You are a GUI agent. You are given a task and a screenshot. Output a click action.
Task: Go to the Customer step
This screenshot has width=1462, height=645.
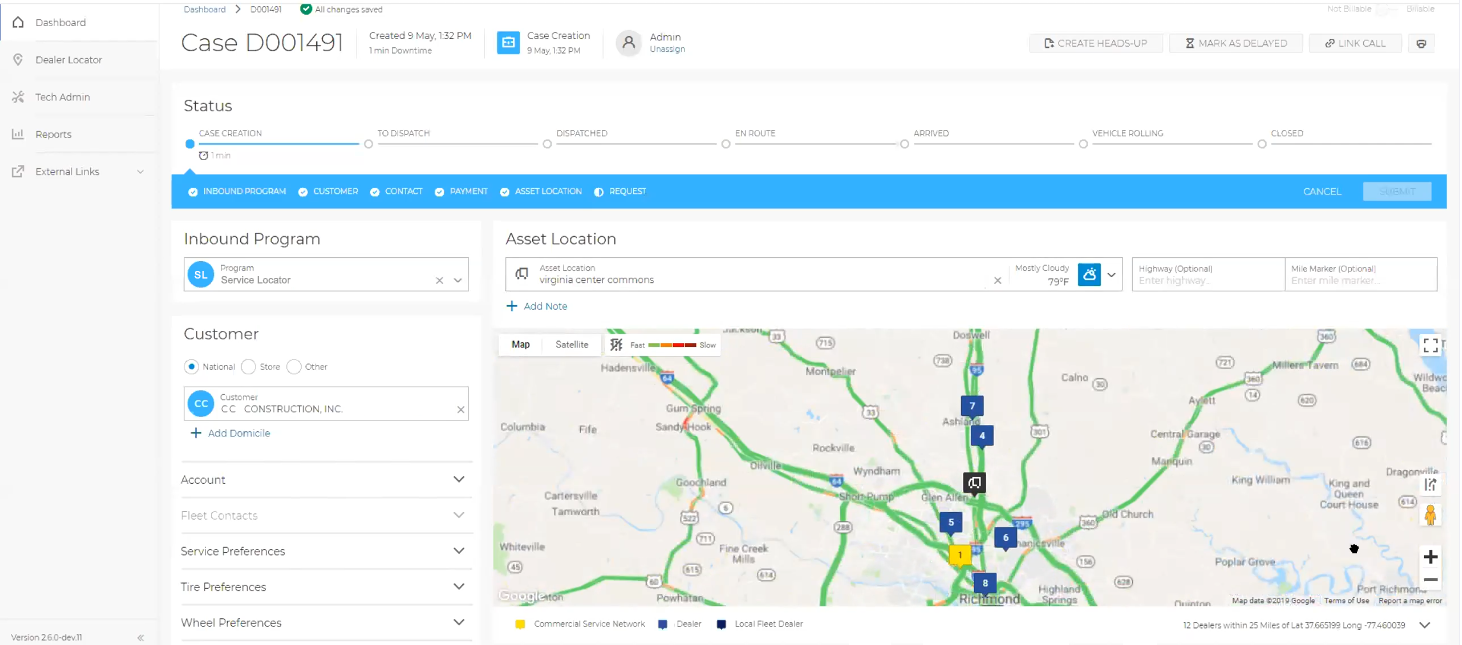click(x=328, y=192)
